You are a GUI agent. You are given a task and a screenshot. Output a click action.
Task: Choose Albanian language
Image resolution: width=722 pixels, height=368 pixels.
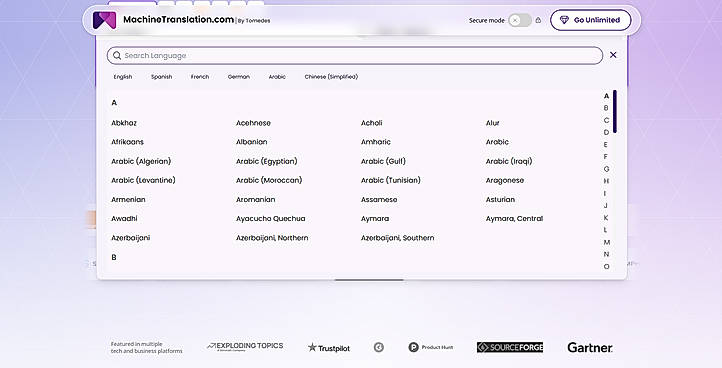click(x=251, y=142)
